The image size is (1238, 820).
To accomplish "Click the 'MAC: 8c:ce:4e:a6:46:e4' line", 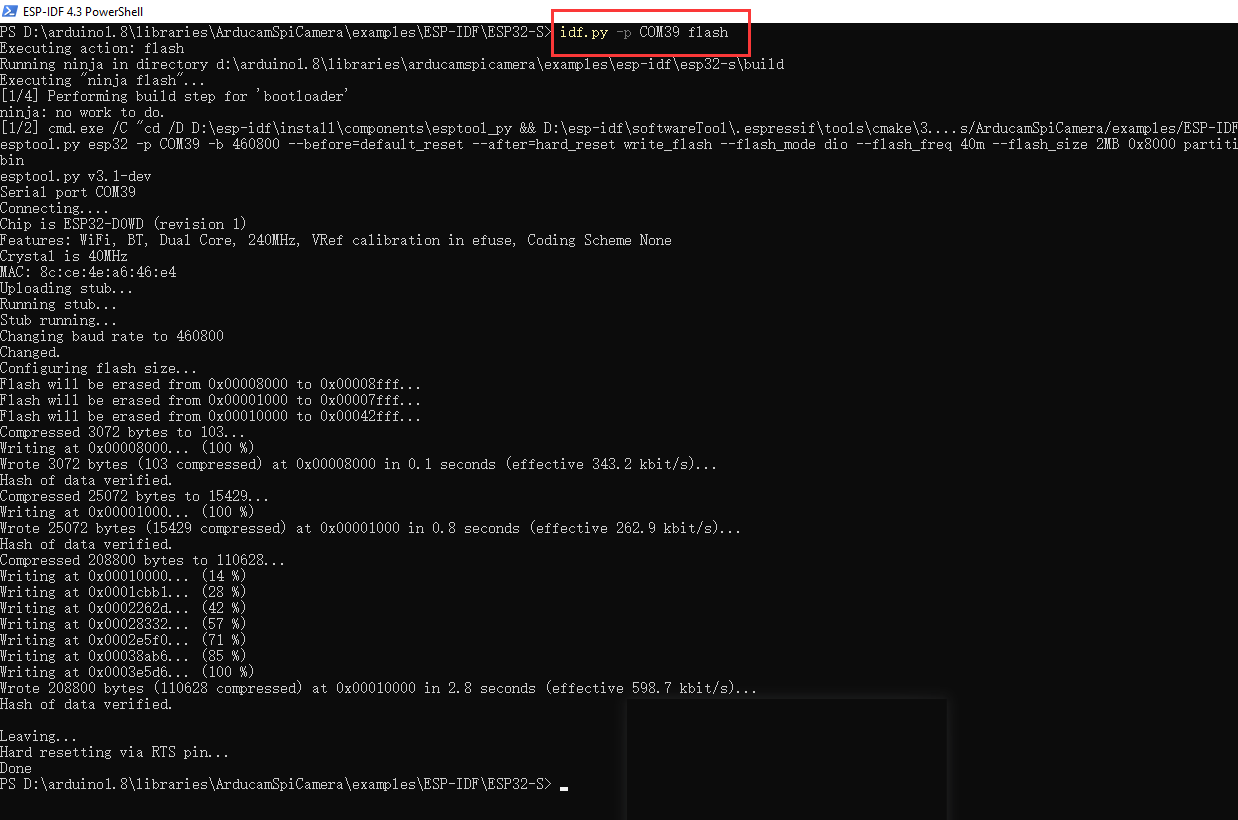I will click(x=88, y=272).
